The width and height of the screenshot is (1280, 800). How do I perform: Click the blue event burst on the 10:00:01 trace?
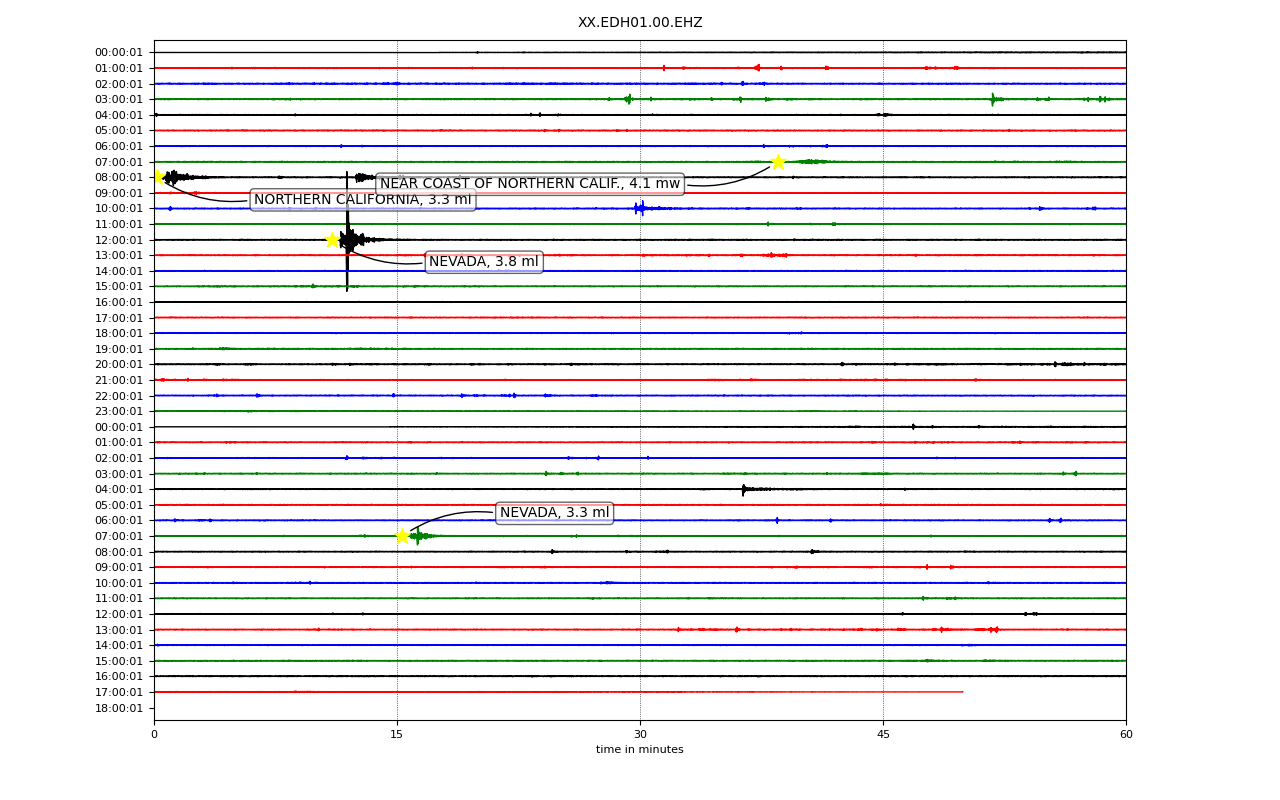point(640,208)
